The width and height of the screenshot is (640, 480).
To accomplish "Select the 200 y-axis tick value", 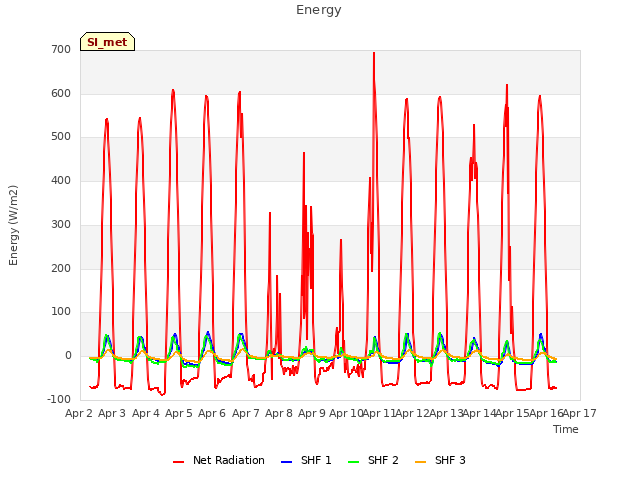I will [61, 269].
